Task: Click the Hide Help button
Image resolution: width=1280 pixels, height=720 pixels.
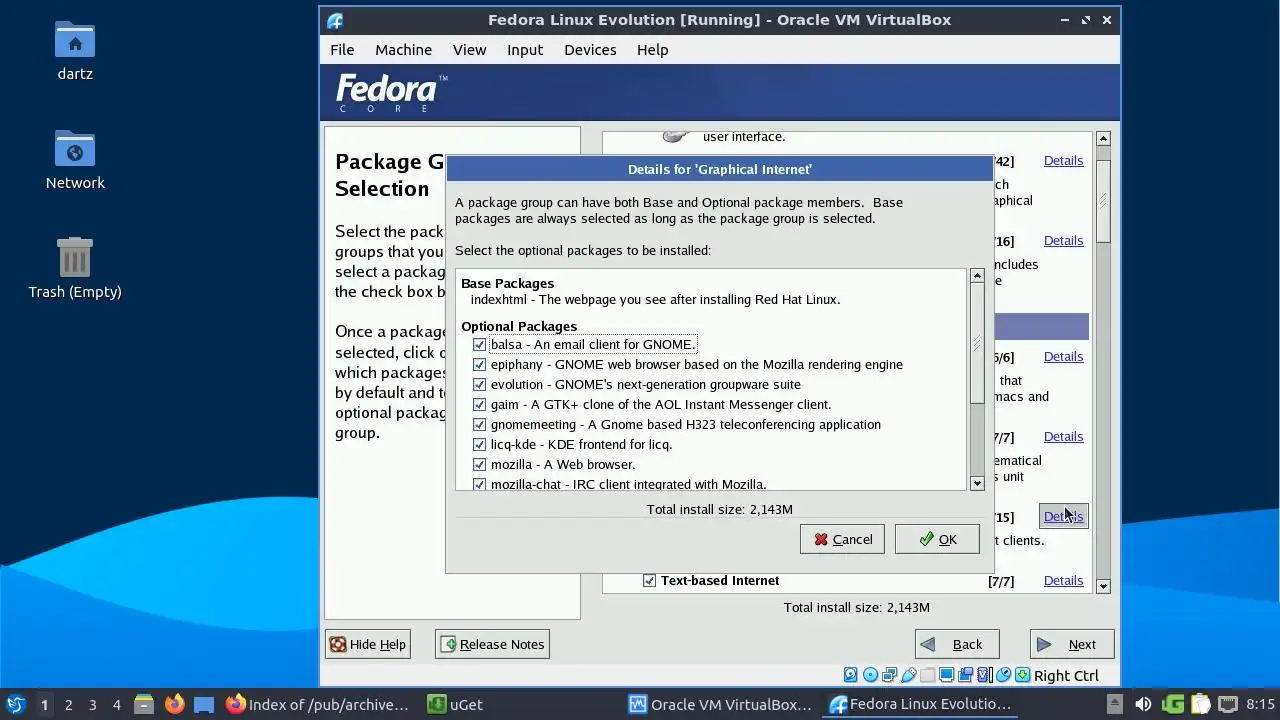Action: point(368,644)
